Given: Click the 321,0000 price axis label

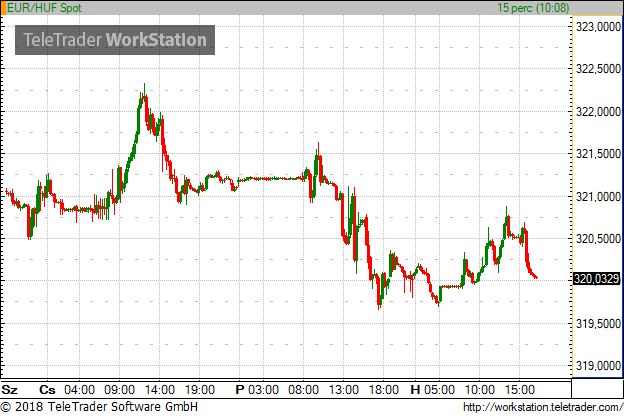Looking at the screenshot, I should click(598, 196).
